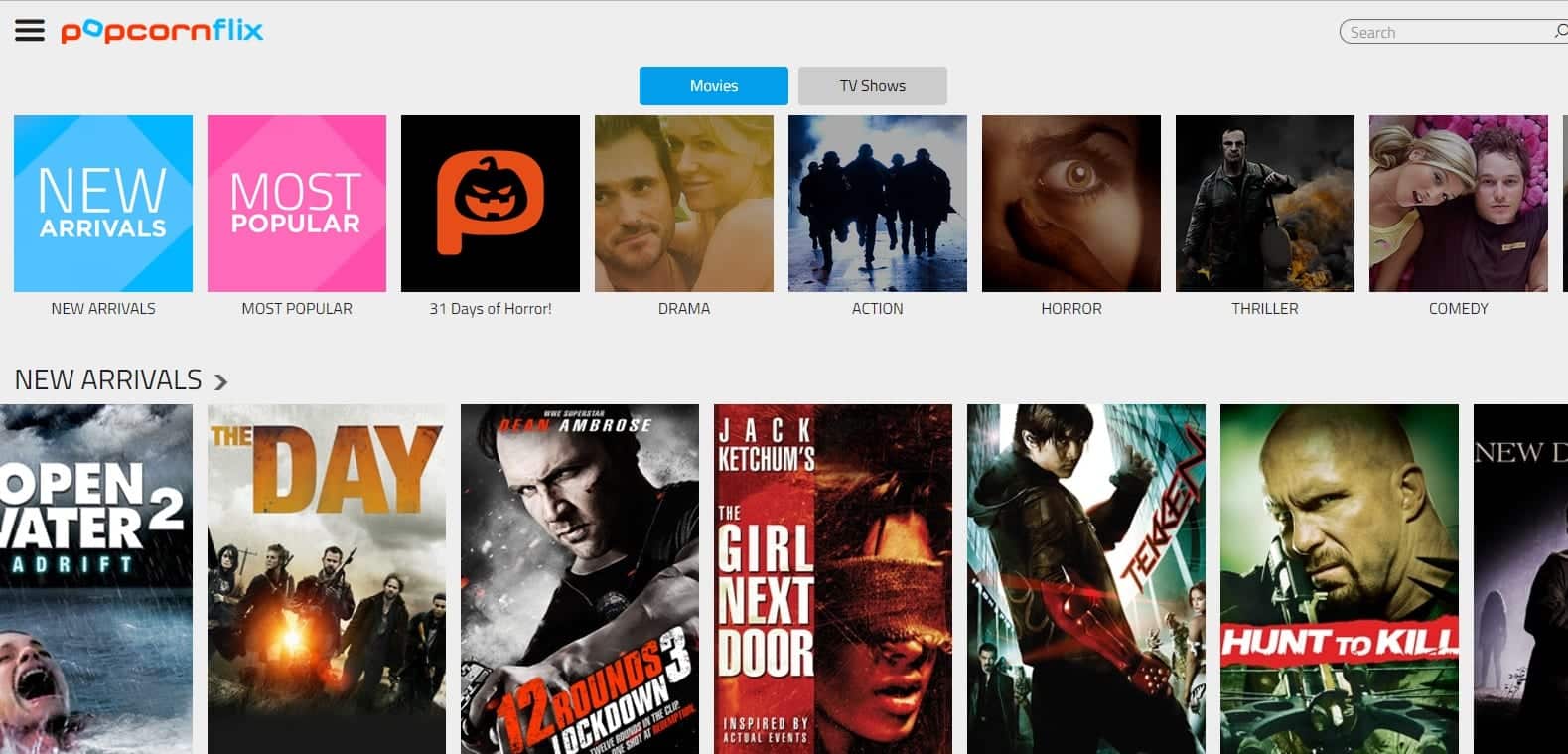
Task: Click the ACTION text label
Action: point(878,309)
